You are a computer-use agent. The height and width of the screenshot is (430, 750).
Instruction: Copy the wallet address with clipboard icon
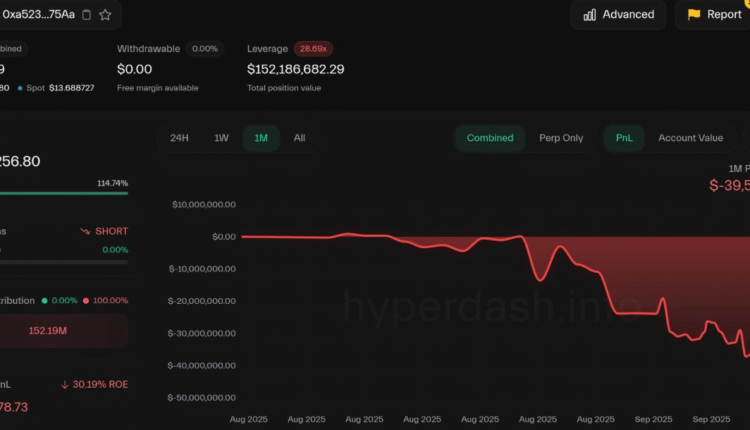(x=86, y=14)
